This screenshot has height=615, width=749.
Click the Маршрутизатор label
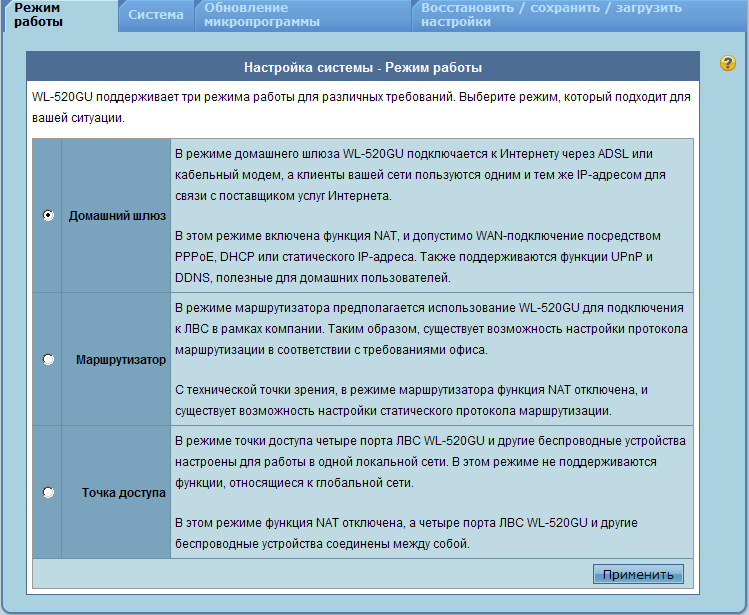(x=121, y=360)
